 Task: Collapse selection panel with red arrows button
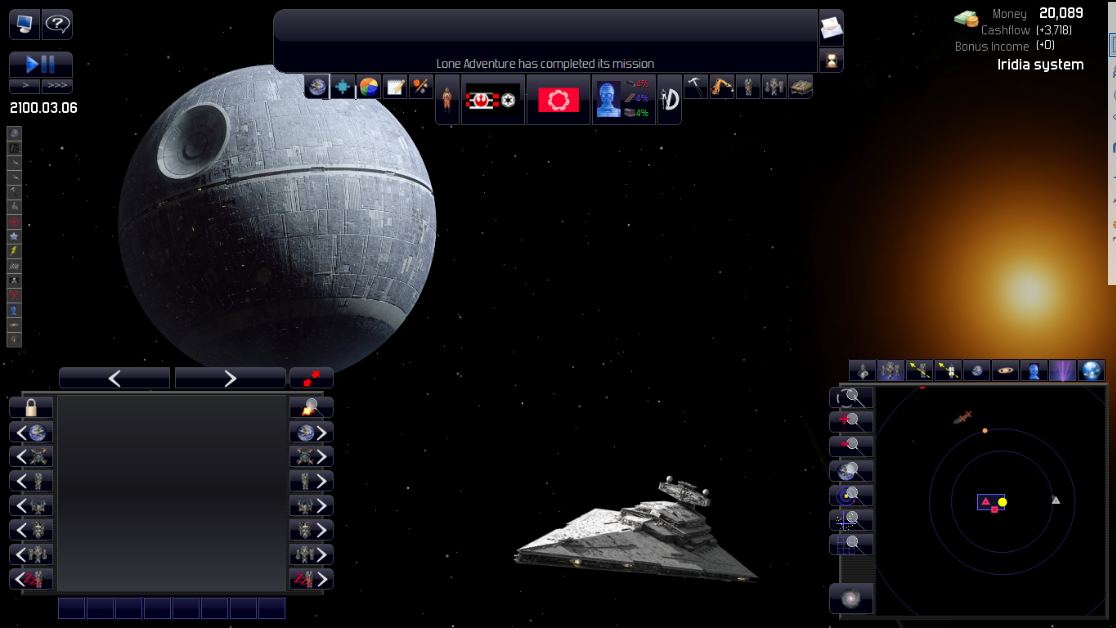pyautogui.click(x=311, y=378)
